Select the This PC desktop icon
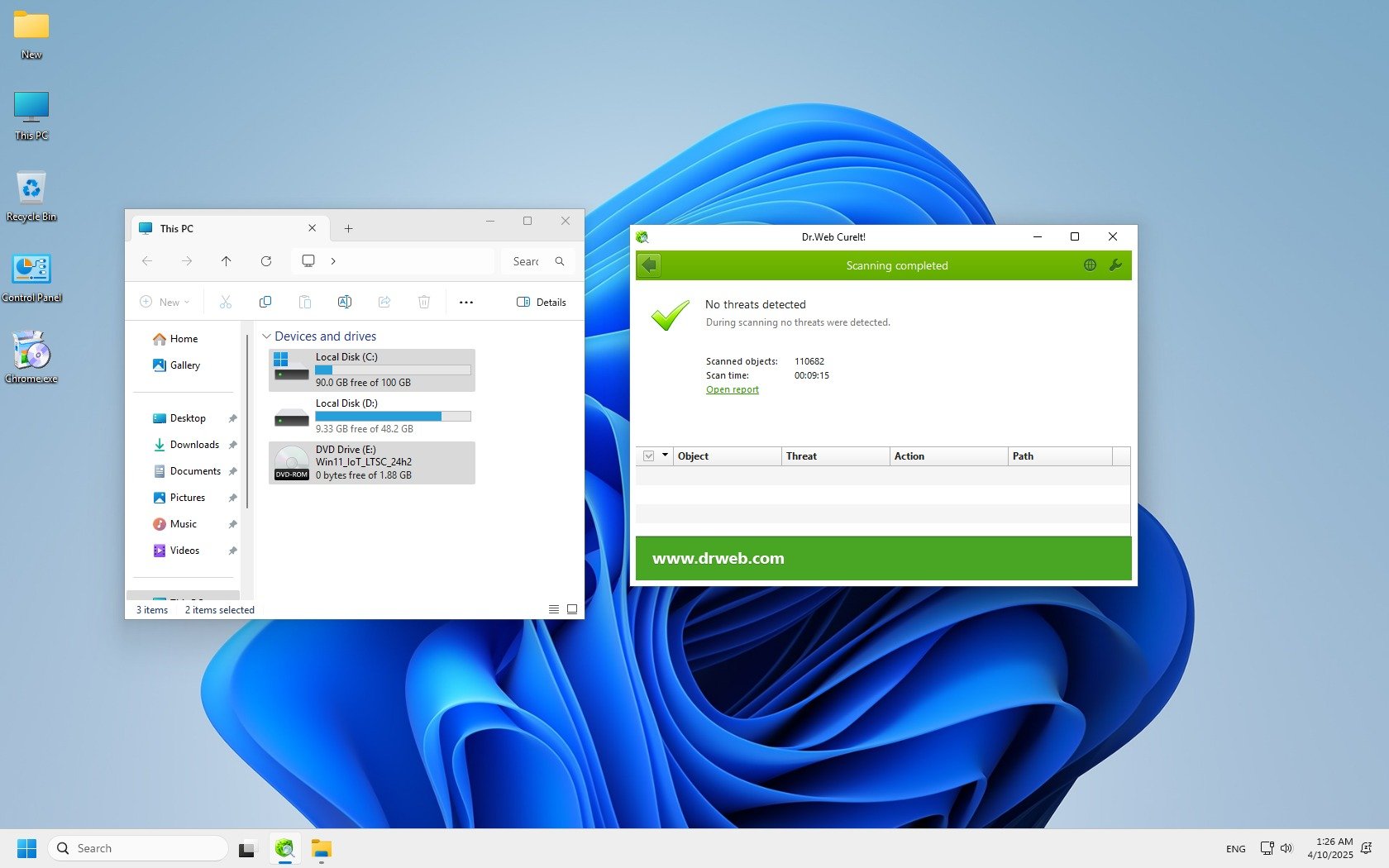This screenshot has width=1389, height=868. (x=31, y=116)
